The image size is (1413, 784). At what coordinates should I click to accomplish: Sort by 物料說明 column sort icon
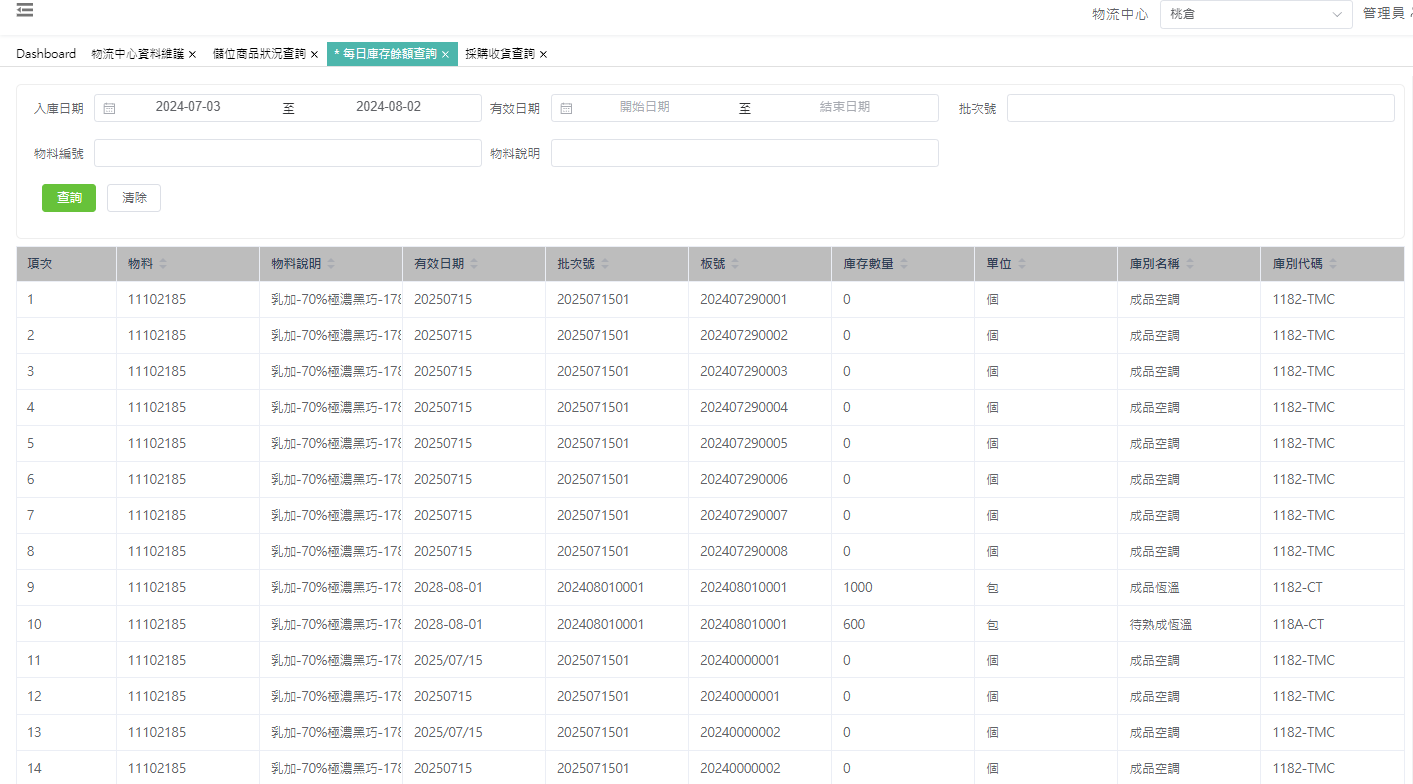[x=331, y=264]
